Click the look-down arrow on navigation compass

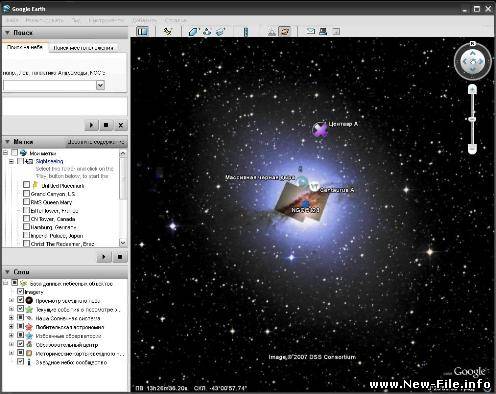tap(473, 70)
